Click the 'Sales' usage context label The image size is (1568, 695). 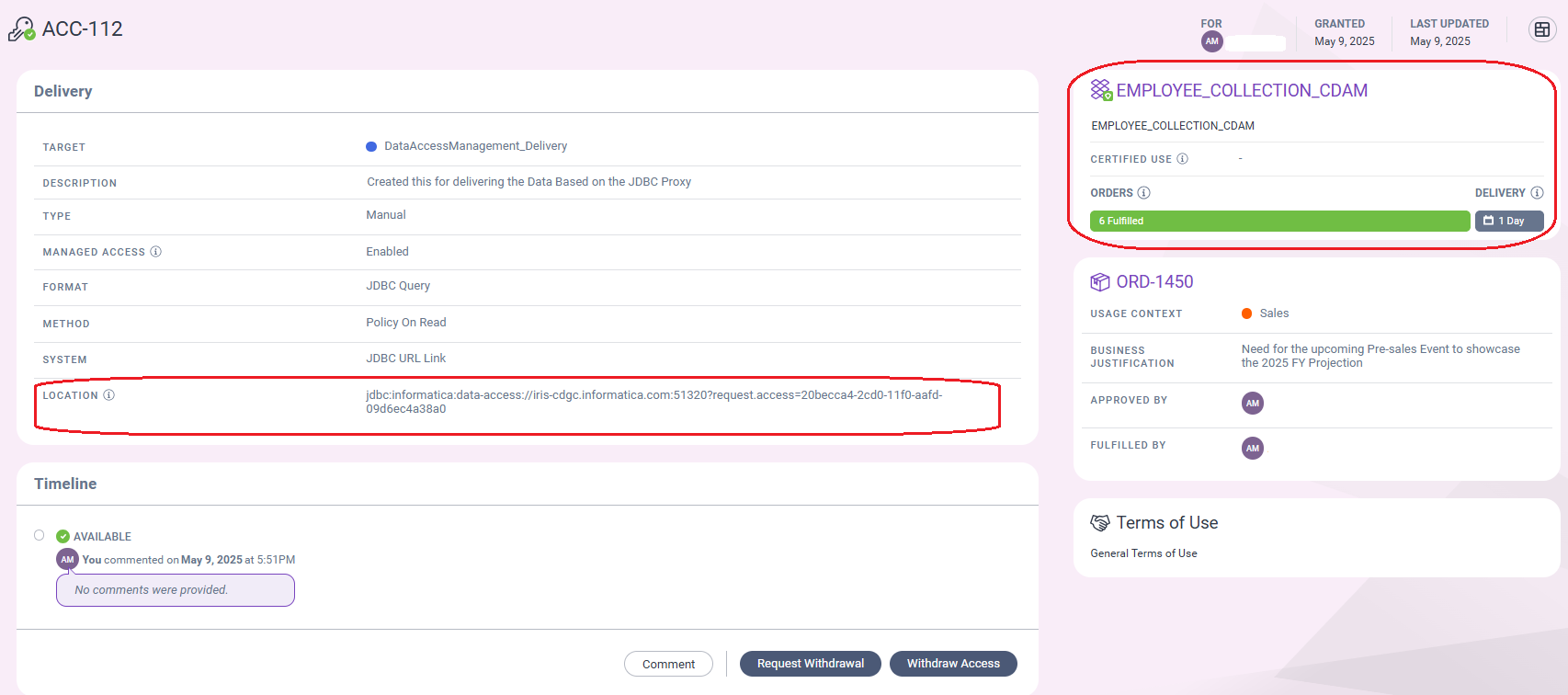1274,313
